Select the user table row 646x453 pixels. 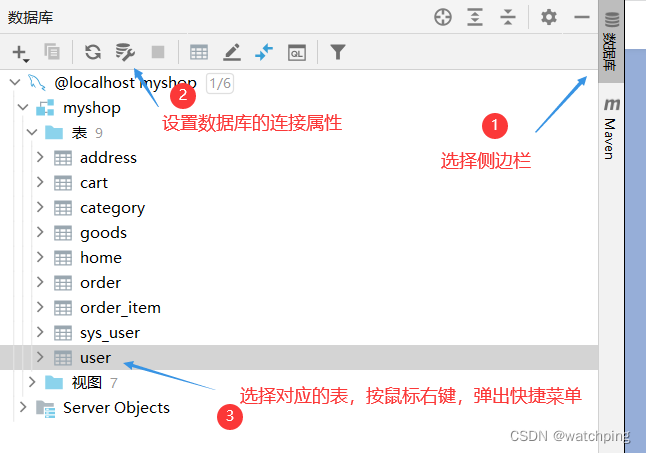(299, 357)
